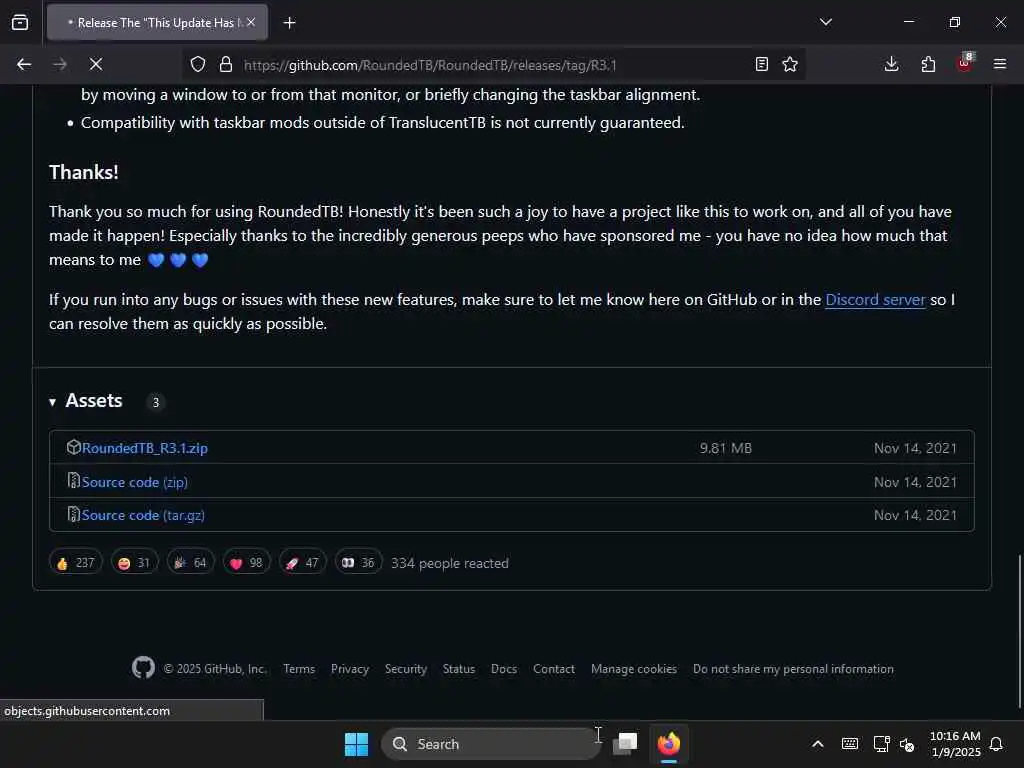Open Task View on the taskbar
Screen dimensions: 1024x768
coord(625,743)
